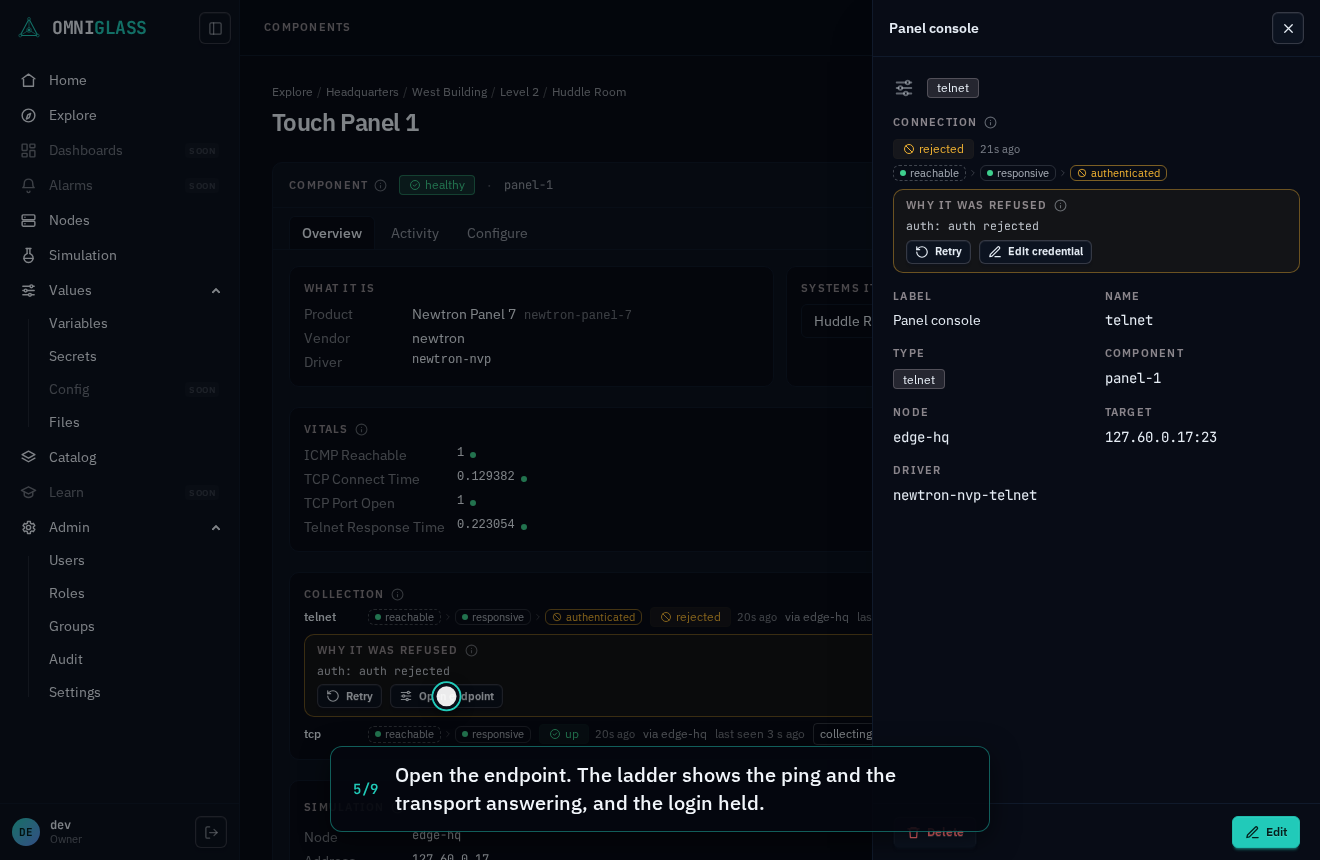This screenshot has width=1320, height=860.
Task: Click the rejected status badge in the drawer
Action: (933, 149)
